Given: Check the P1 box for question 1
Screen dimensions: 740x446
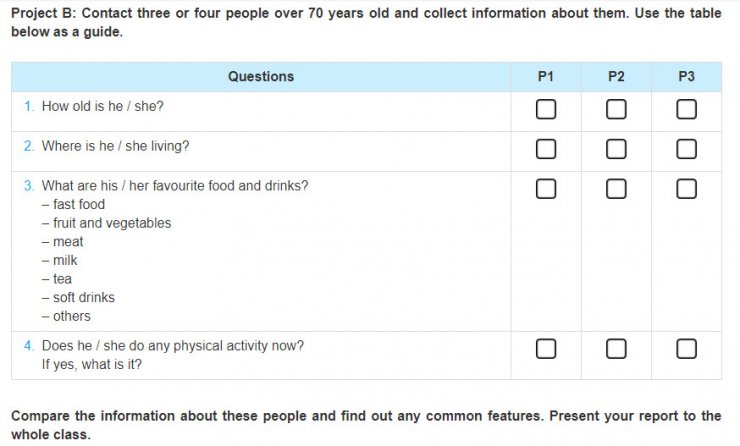Looking at the screenshot, I should [545, 109].
